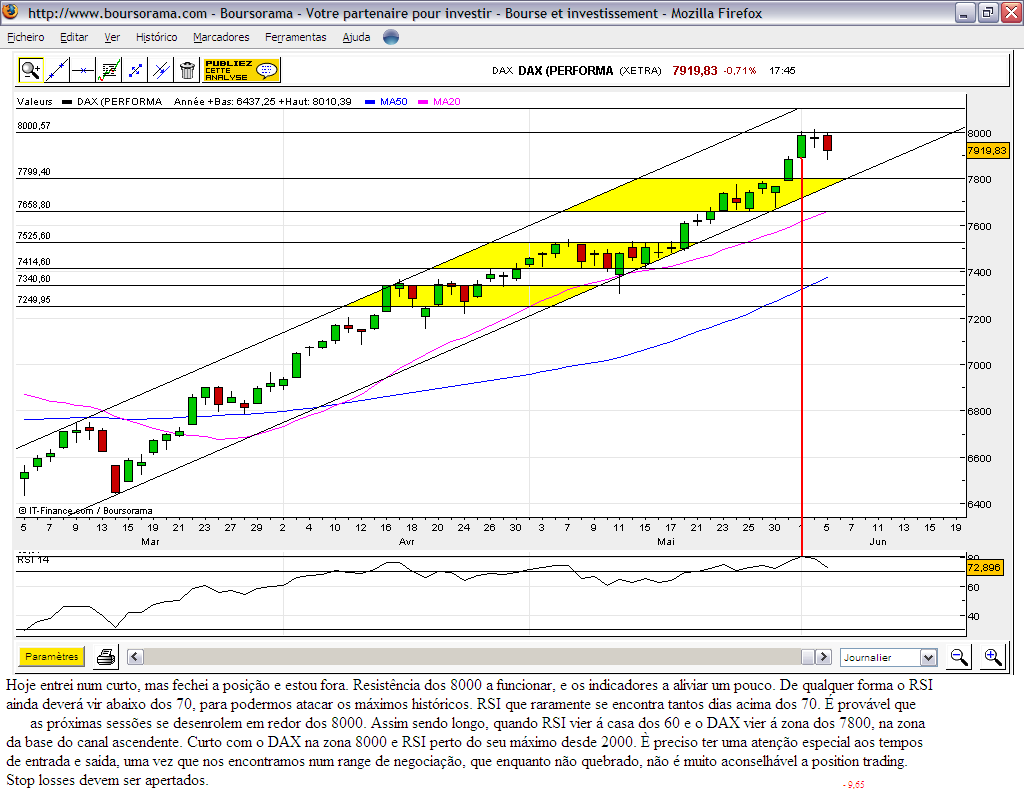Select the trend line drawing tool
The image size is (1024, 800).
[57, 70]
